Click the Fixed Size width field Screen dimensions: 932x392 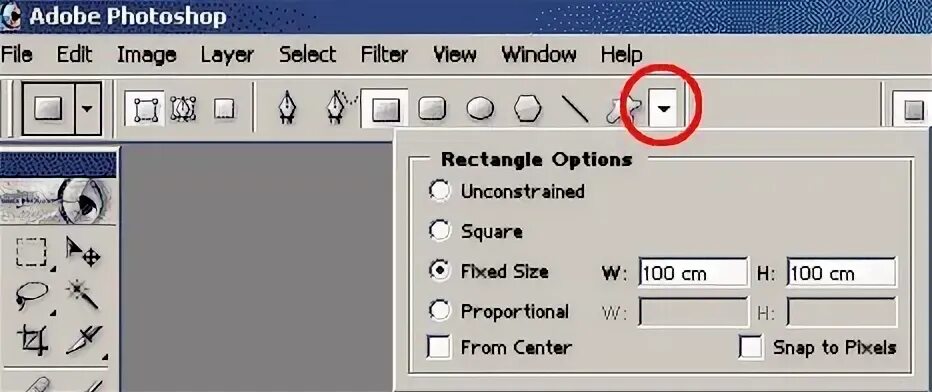point(693,273)
